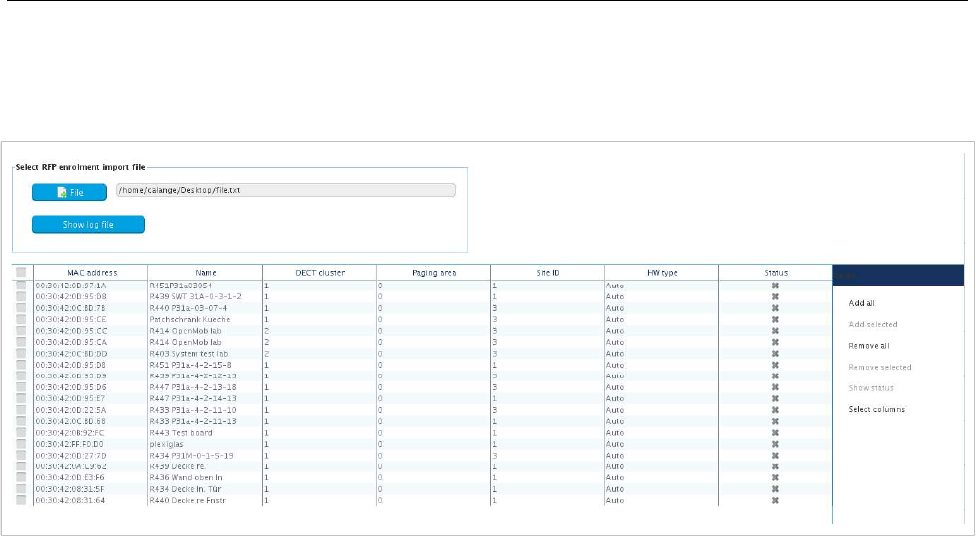Viewport: 976px width, 536px height.
Task: Click the status X icon for R440 Decke re Fnstr
Action: click(775, 500)
